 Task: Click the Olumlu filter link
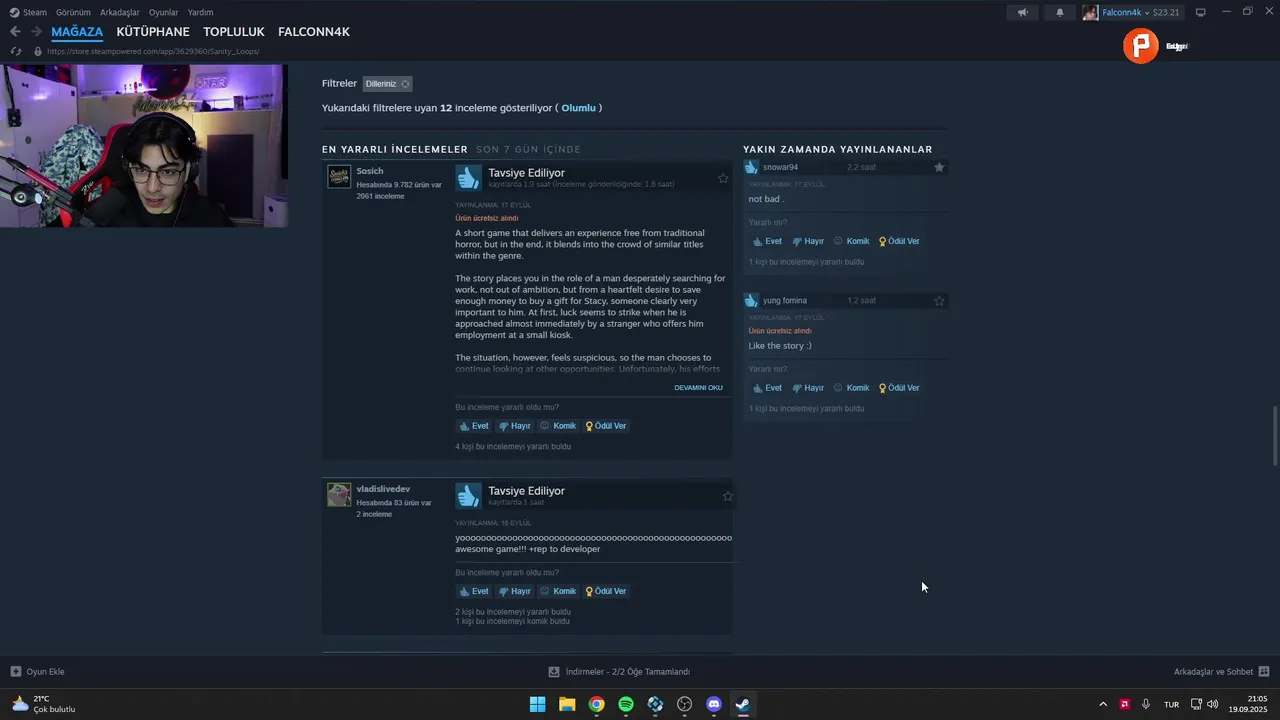click(x=578, y=108)
